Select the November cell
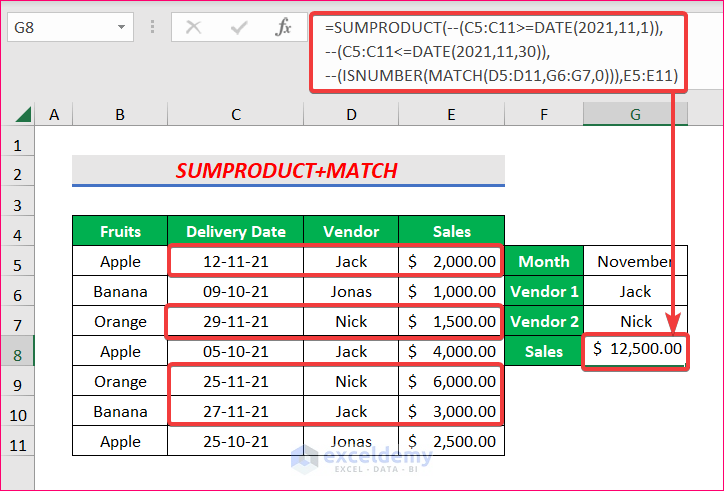 [636, 261]
